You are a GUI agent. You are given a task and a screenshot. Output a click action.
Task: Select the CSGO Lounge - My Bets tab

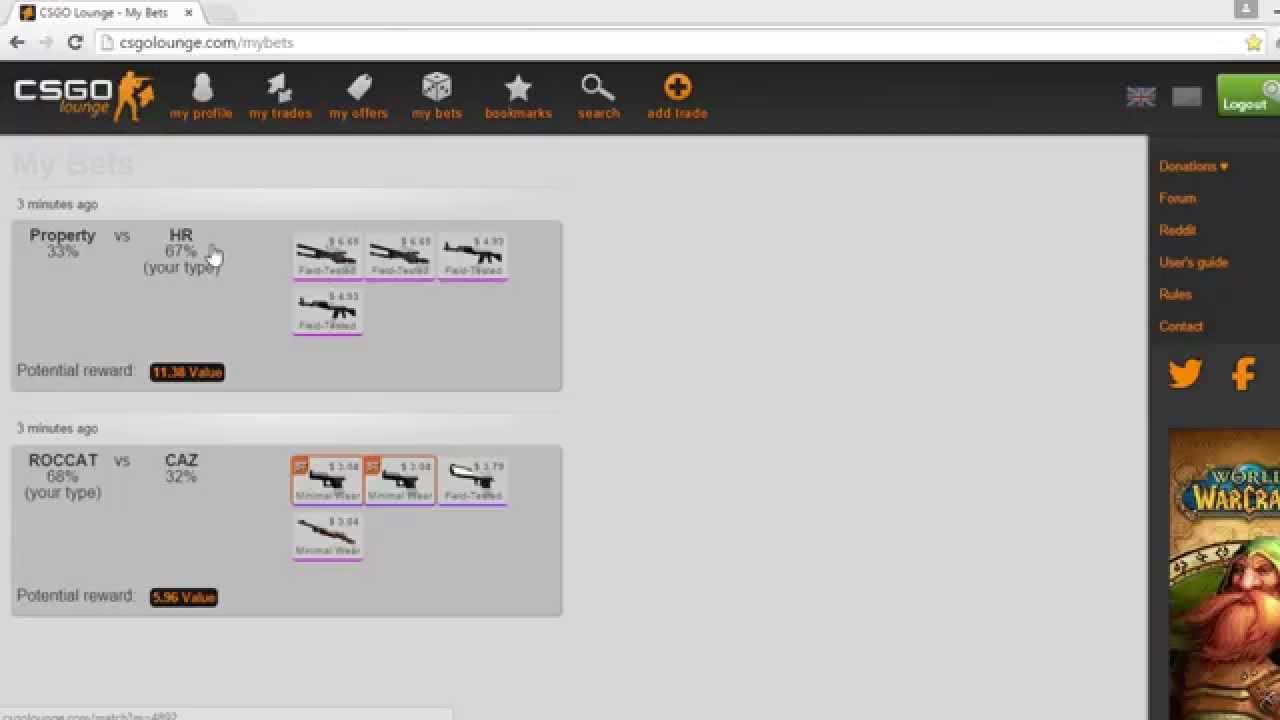point(104,13)
